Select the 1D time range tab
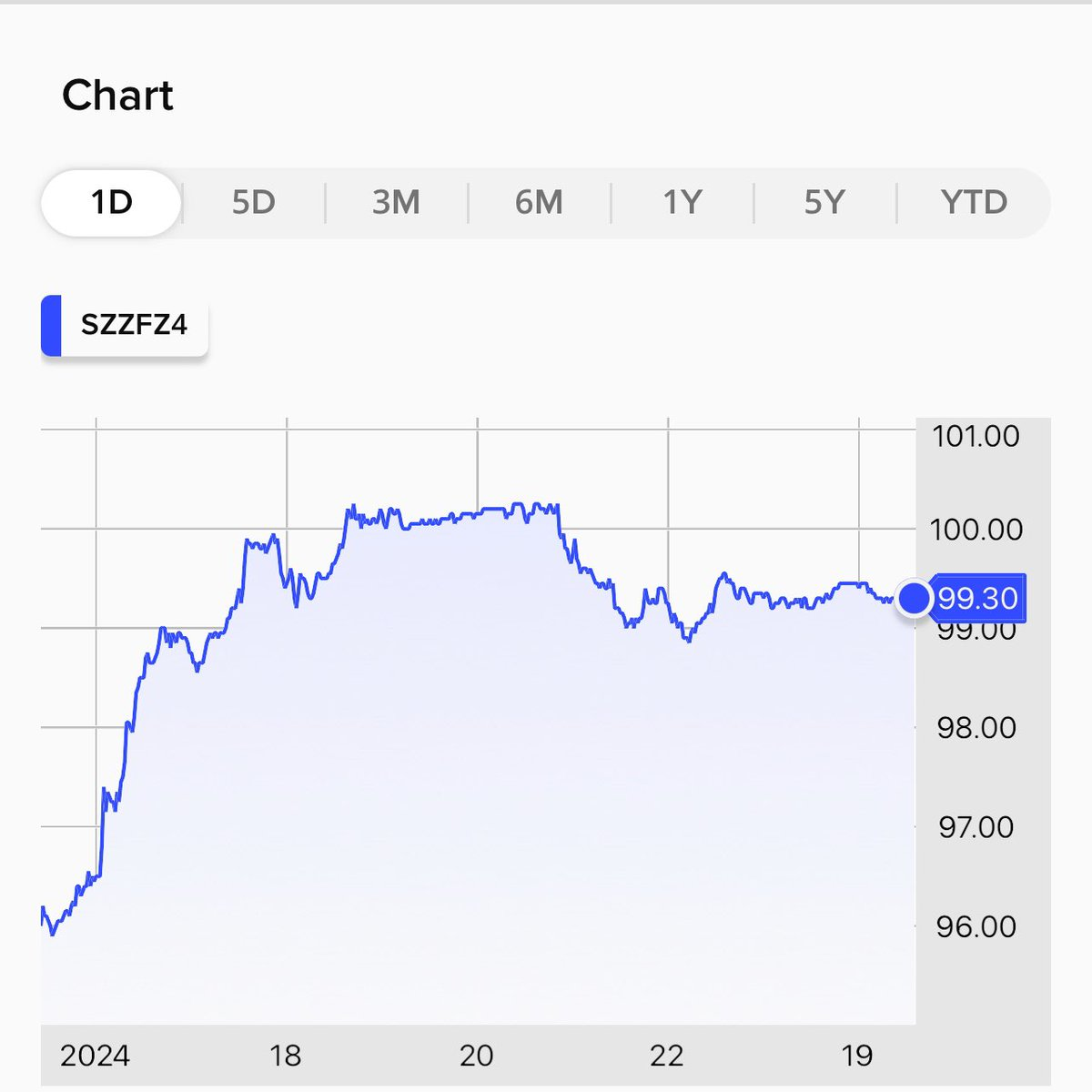Viewport: 1092px width, 1092px height. pos(111,202)
